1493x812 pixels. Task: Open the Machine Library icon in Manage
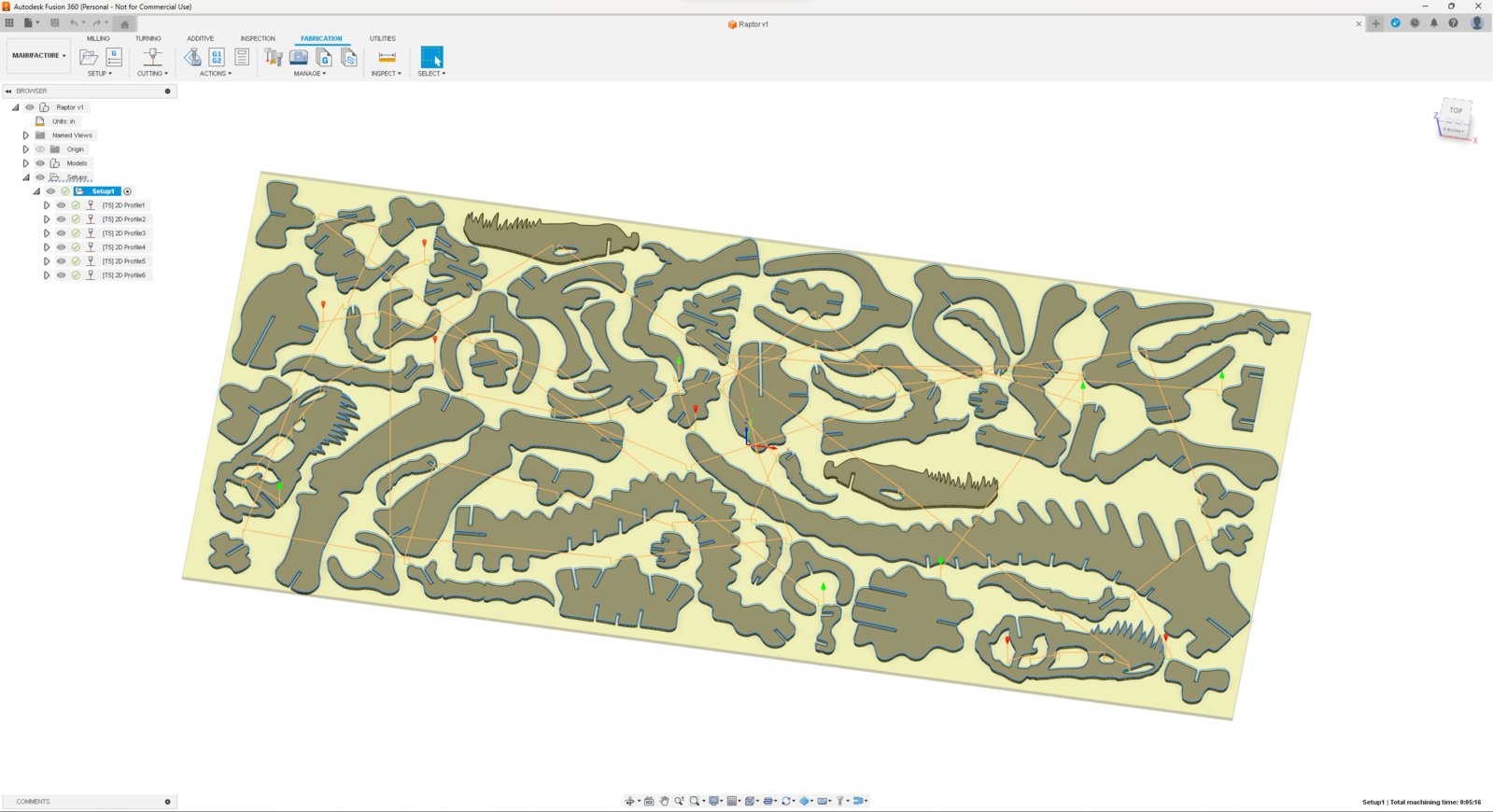click(x=299, y=57)
